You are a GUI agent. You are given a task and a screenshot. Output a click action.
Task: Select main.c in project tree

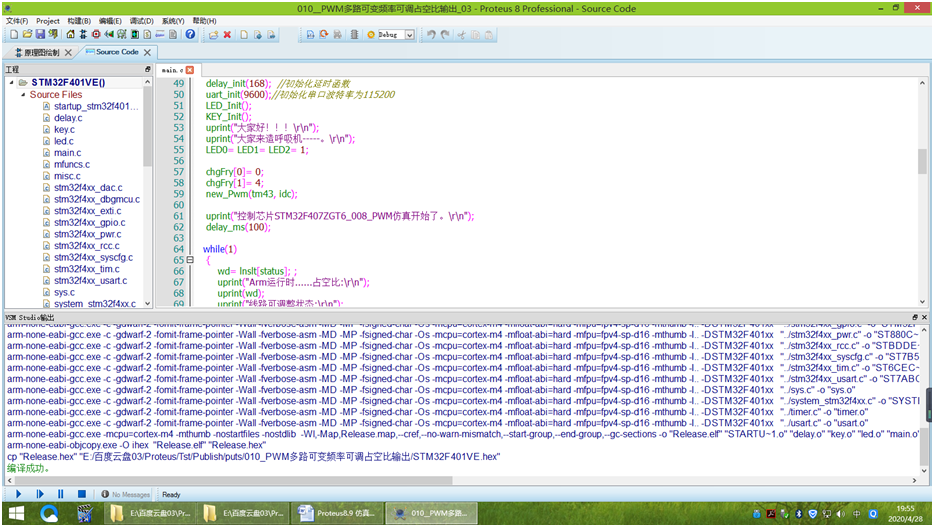67,153
